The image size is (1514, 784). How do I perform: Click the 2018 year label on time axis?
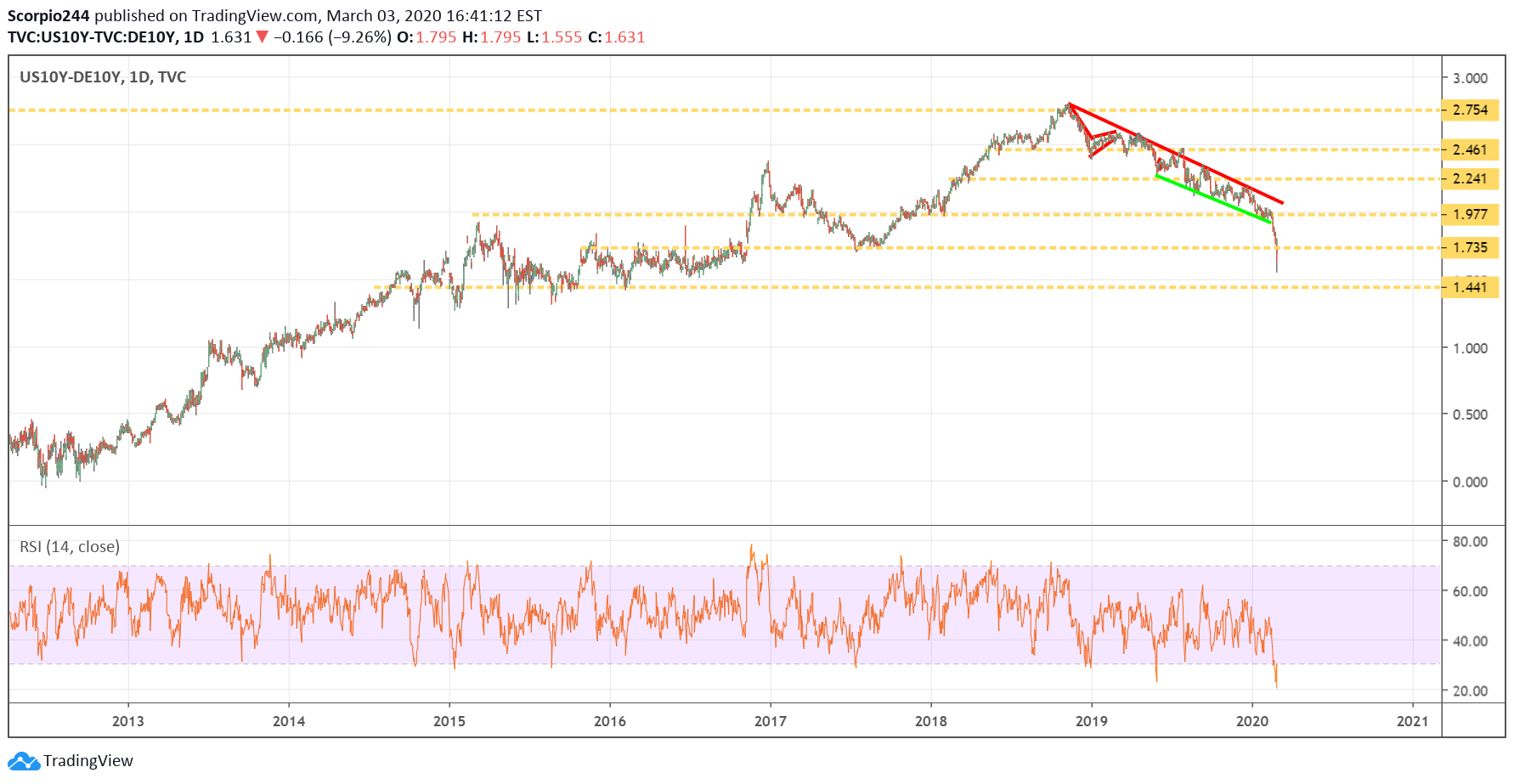pyautogui.click(x=931, y=721)
